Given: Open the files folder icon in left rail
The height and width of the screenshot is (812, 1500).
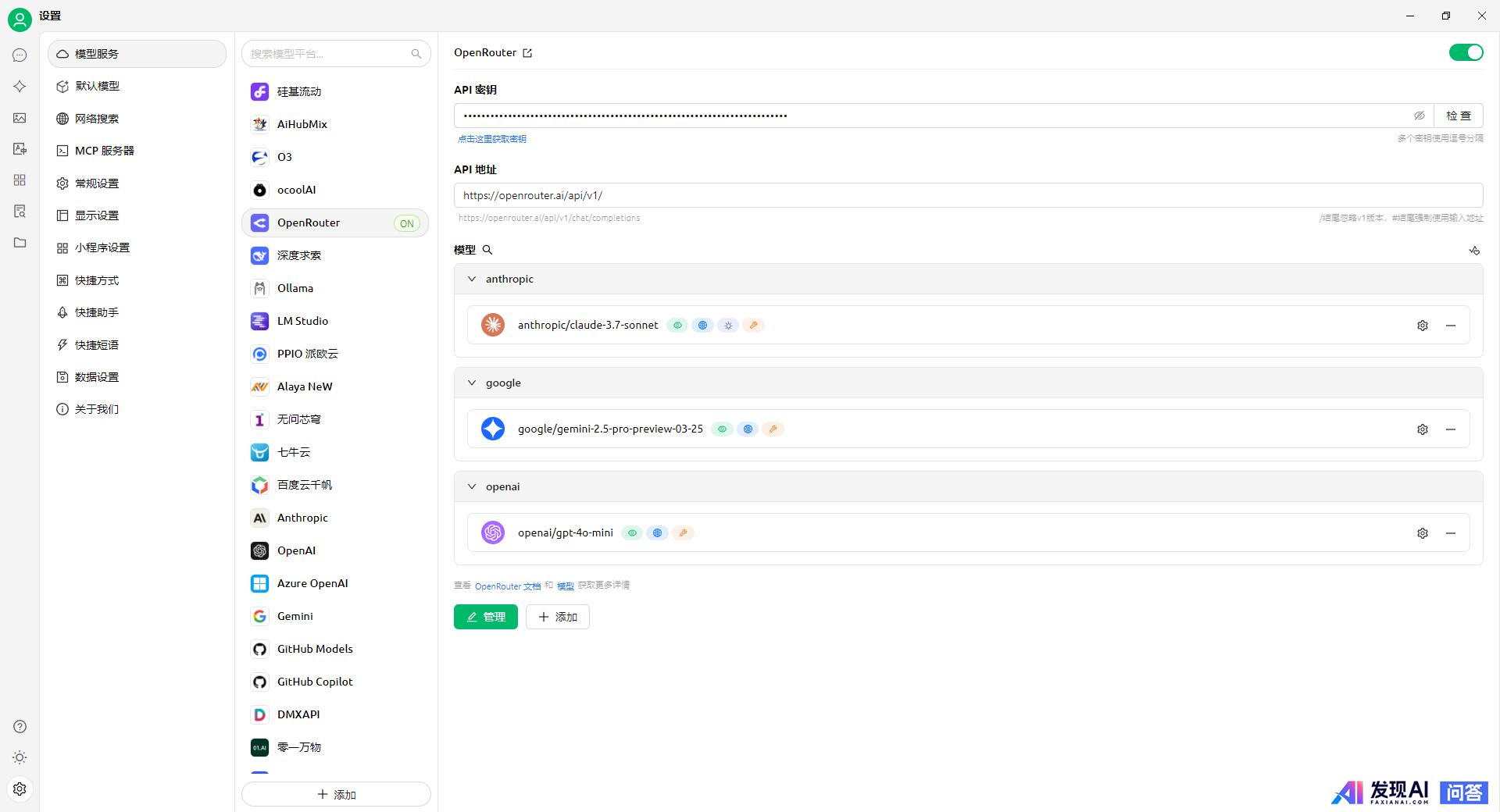Looking at the screenshot, I should [20, 243].
